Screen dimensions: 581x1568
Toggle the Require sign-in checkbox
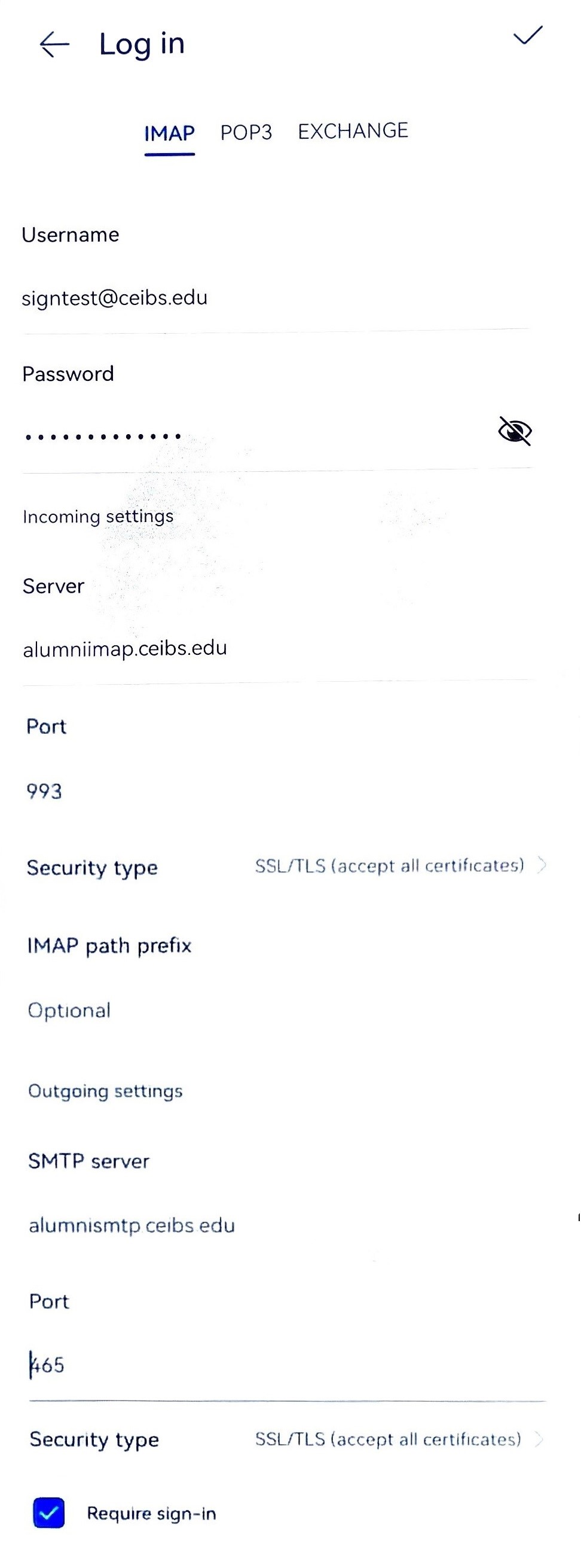click(48, 1513)
